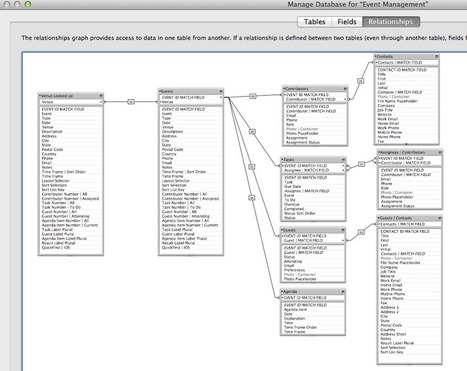This screenshot has width=467, height=371.
Task: Select the Assignees | Contributors title bar
Action: (410, 152)
